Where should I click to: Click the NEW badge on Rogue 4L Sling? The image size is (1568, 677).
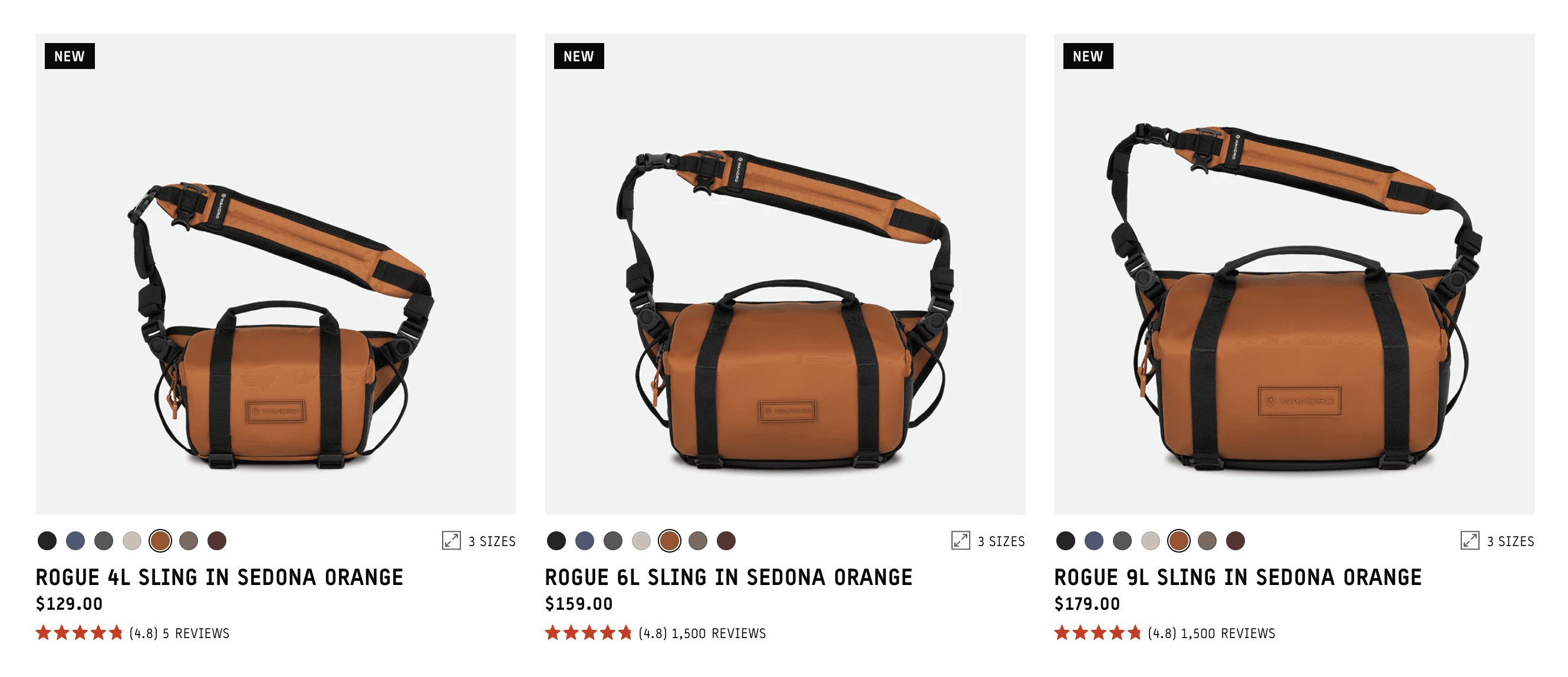tap(70, 56)
